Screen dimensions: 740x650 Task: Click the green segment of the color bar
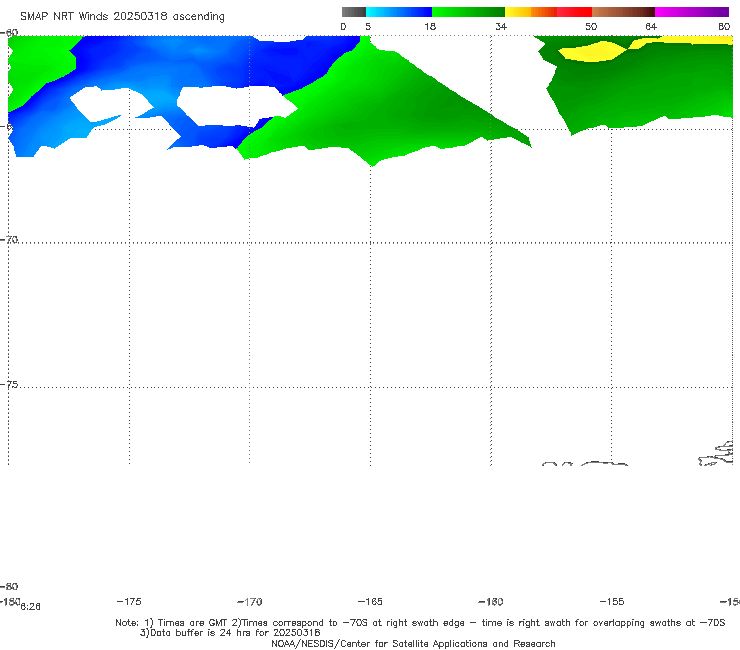coord(468,12)
